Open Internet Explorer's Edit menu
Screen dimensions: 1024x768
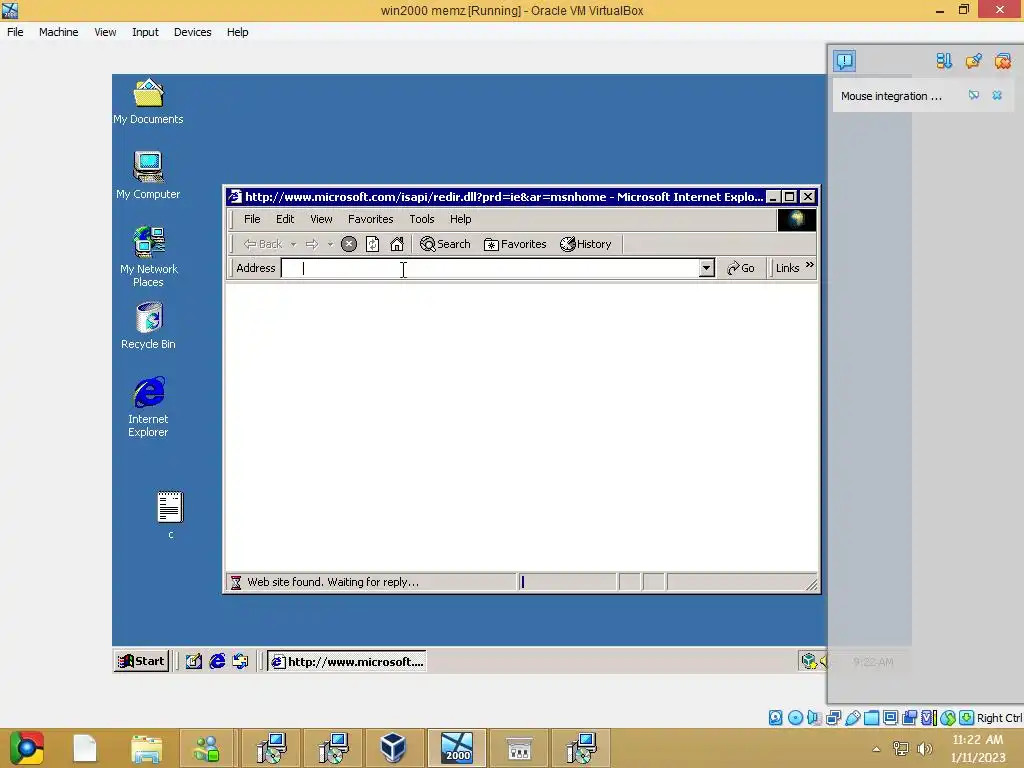(285, 219)
